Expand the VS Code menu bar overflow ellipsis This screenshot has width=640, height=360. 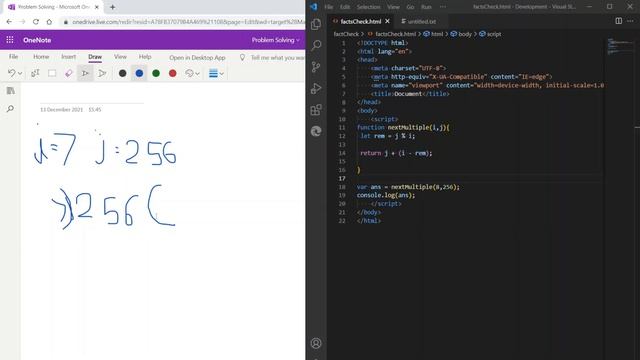[443, 7]
